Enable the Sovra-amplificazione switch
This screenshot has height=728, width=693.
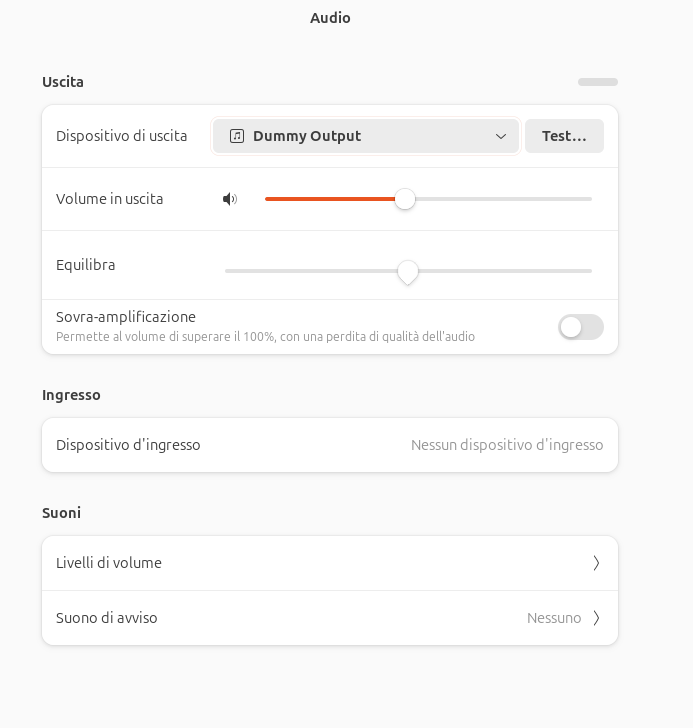(x=580, y=327)
